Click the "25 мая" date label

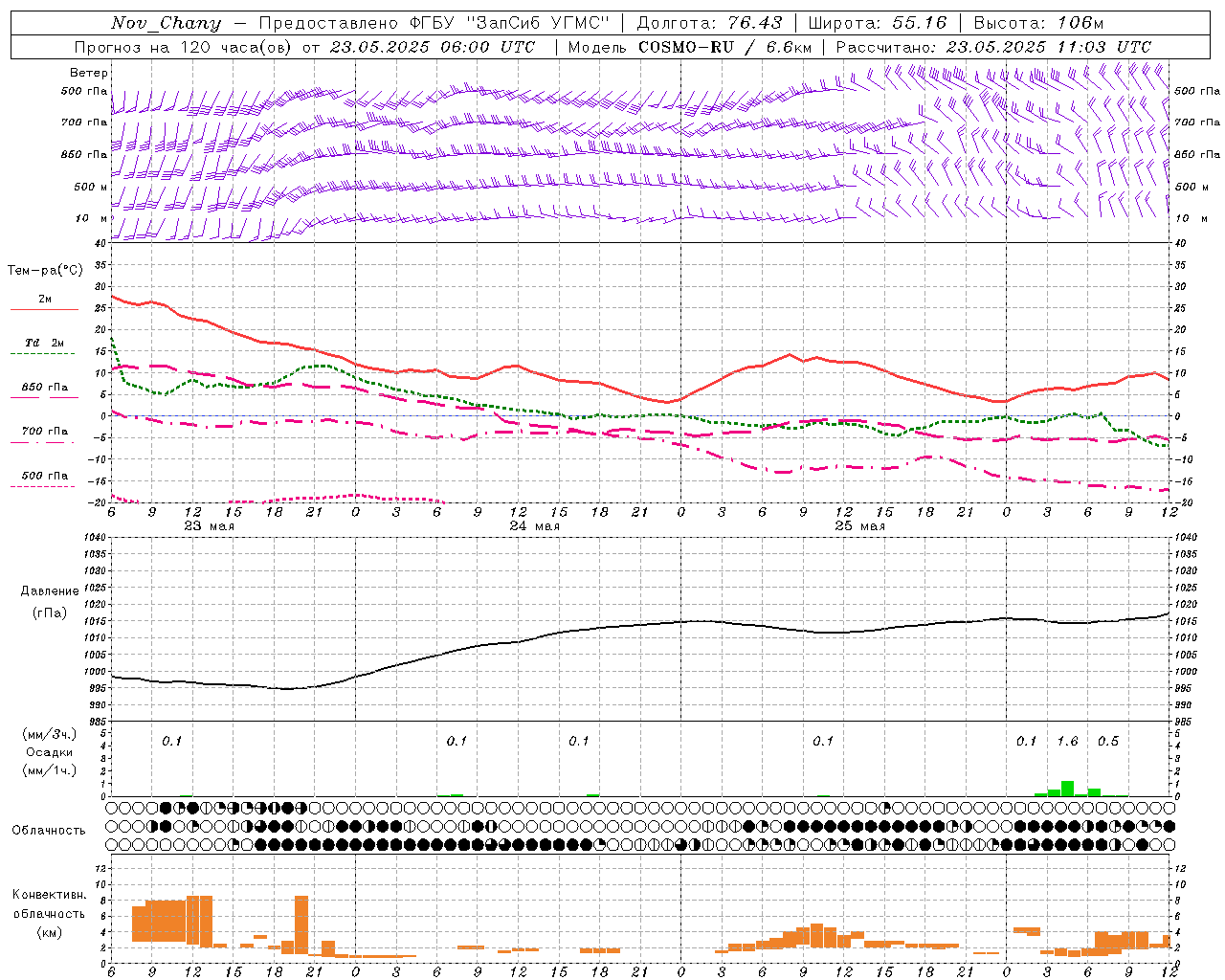(x=859, y=526)
